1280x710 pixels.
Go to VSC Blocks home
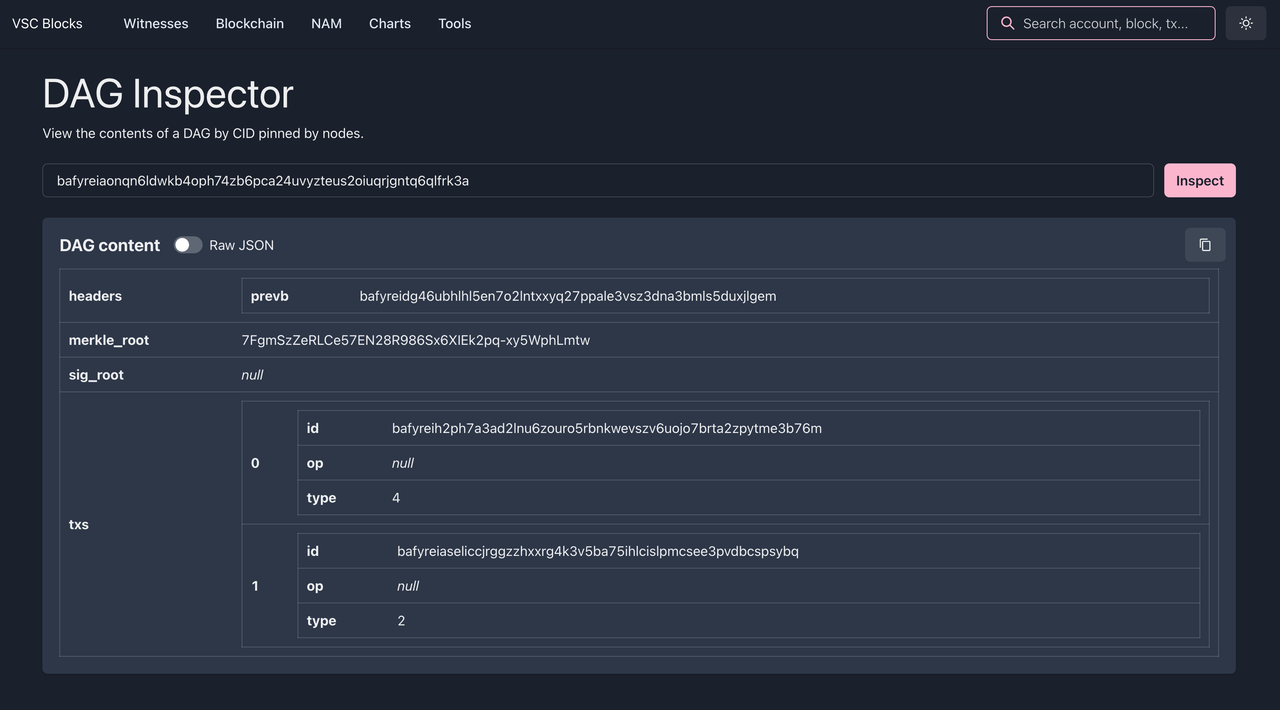point(47,23)
